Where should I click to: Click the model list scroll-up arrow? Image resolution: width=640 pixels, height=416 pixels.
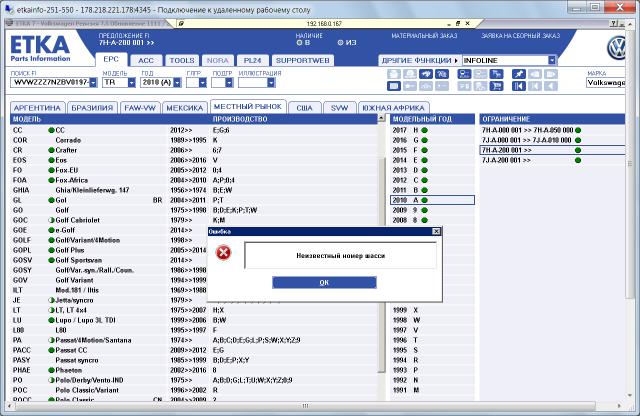(382, 118)
